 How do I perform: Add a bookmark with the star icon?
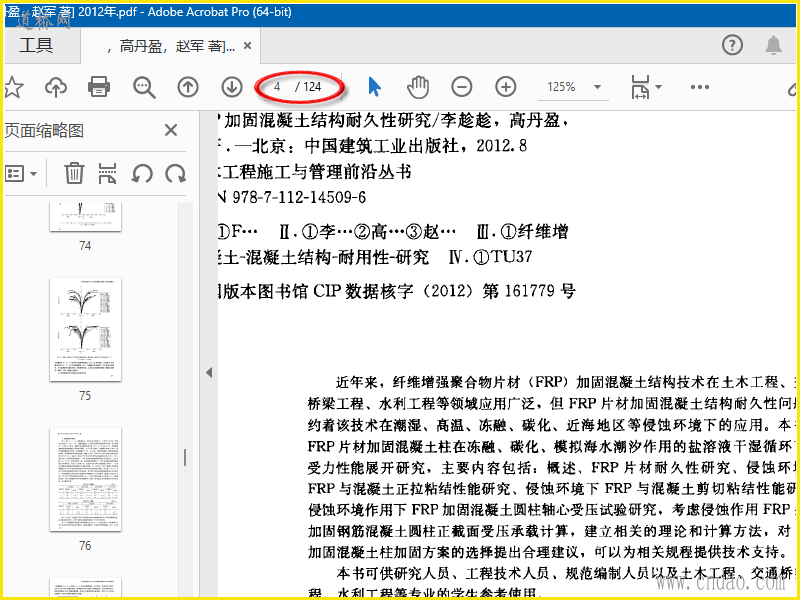[14, 87]
